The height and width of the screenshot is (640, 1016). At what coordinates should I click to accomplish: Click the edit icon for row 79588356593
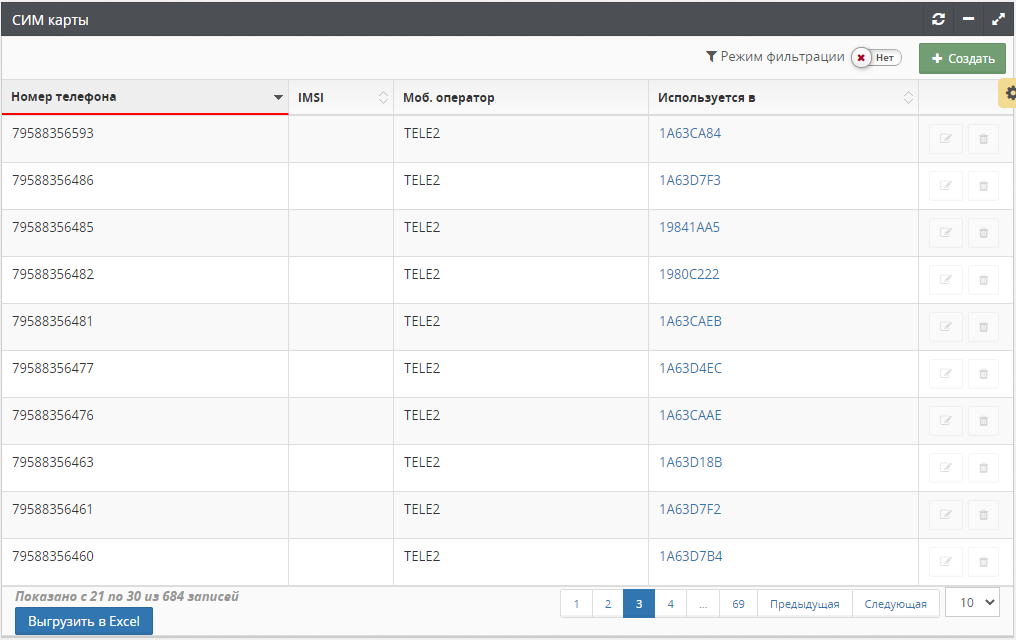(945, 139)
